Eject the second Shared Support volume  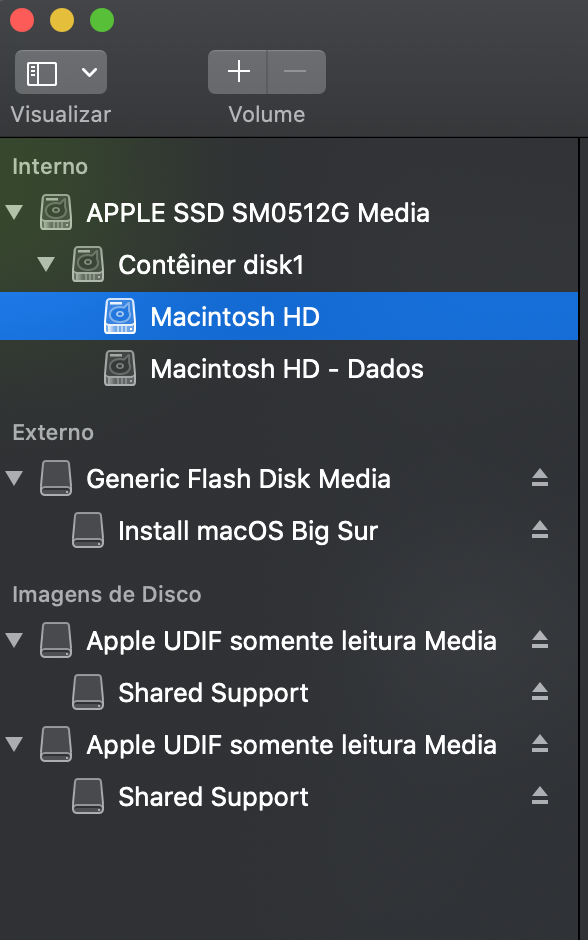pos(539,796)
